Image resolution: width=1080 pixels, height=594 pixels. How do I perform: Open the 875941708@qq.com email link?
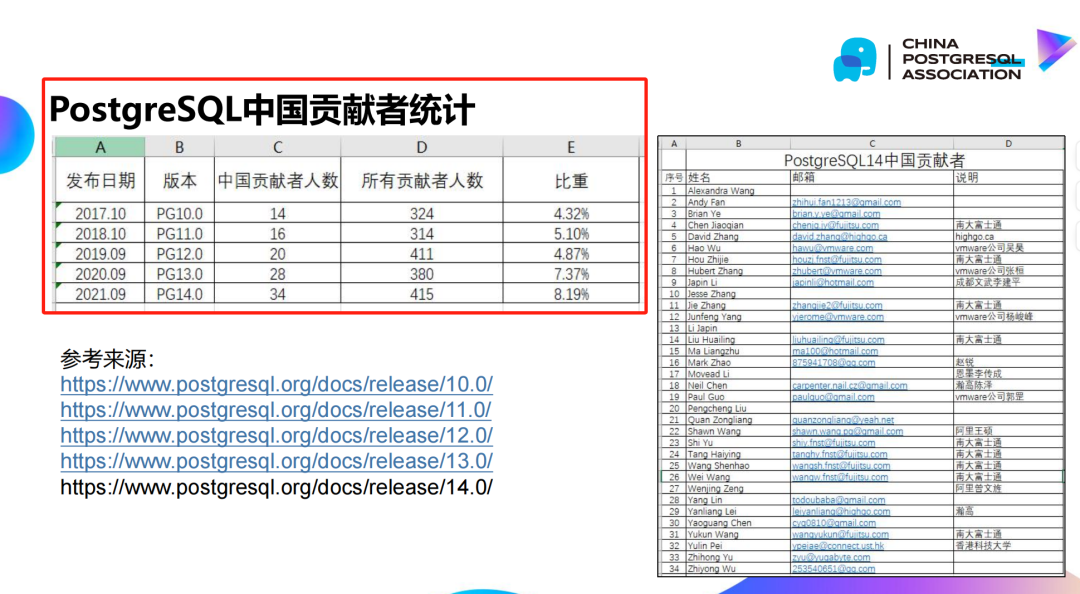[x=833, y=362]
